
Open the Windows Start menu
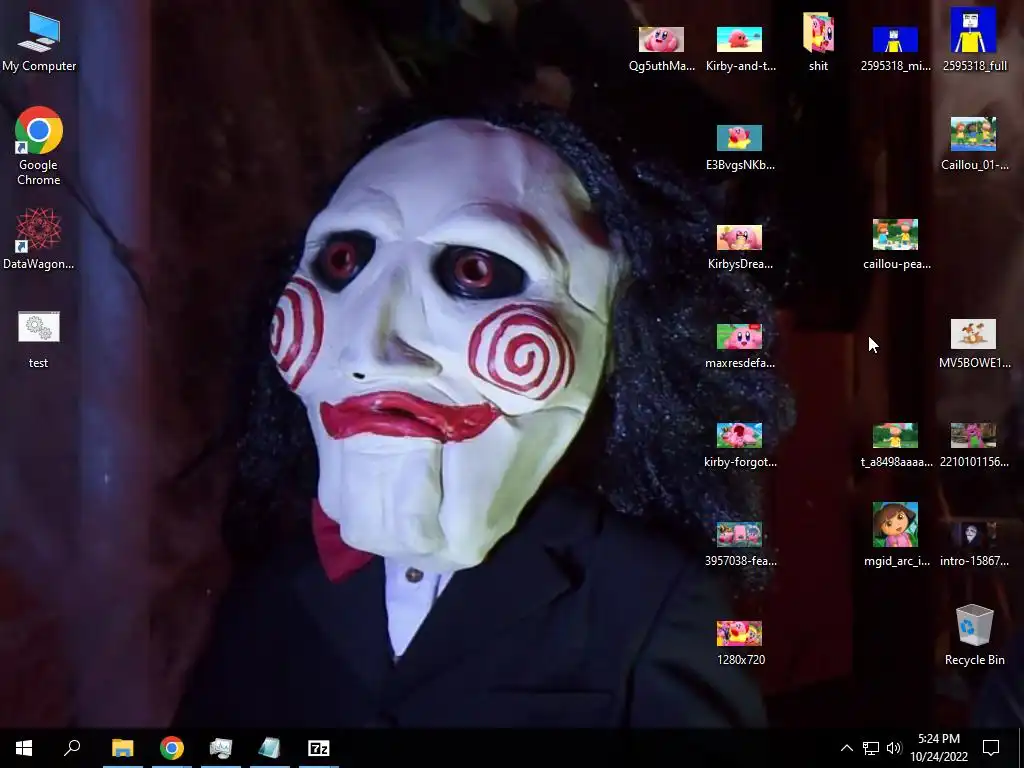tap(24, 748)
